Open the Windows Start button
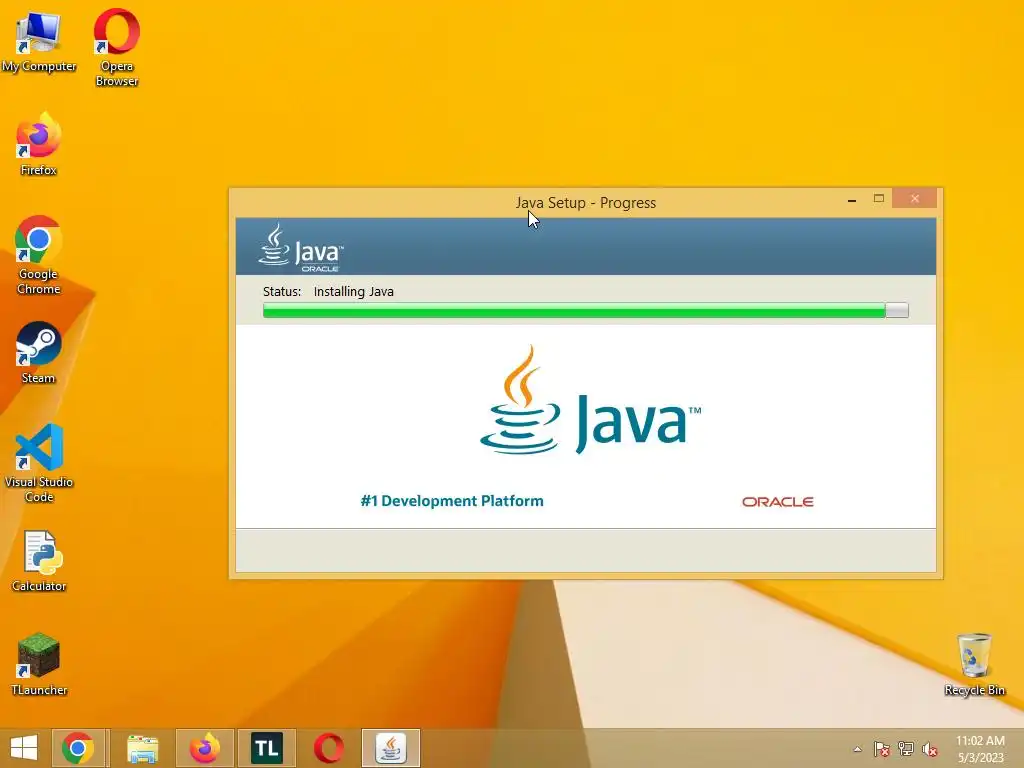The image size is (1024, 768). [24, 748]
